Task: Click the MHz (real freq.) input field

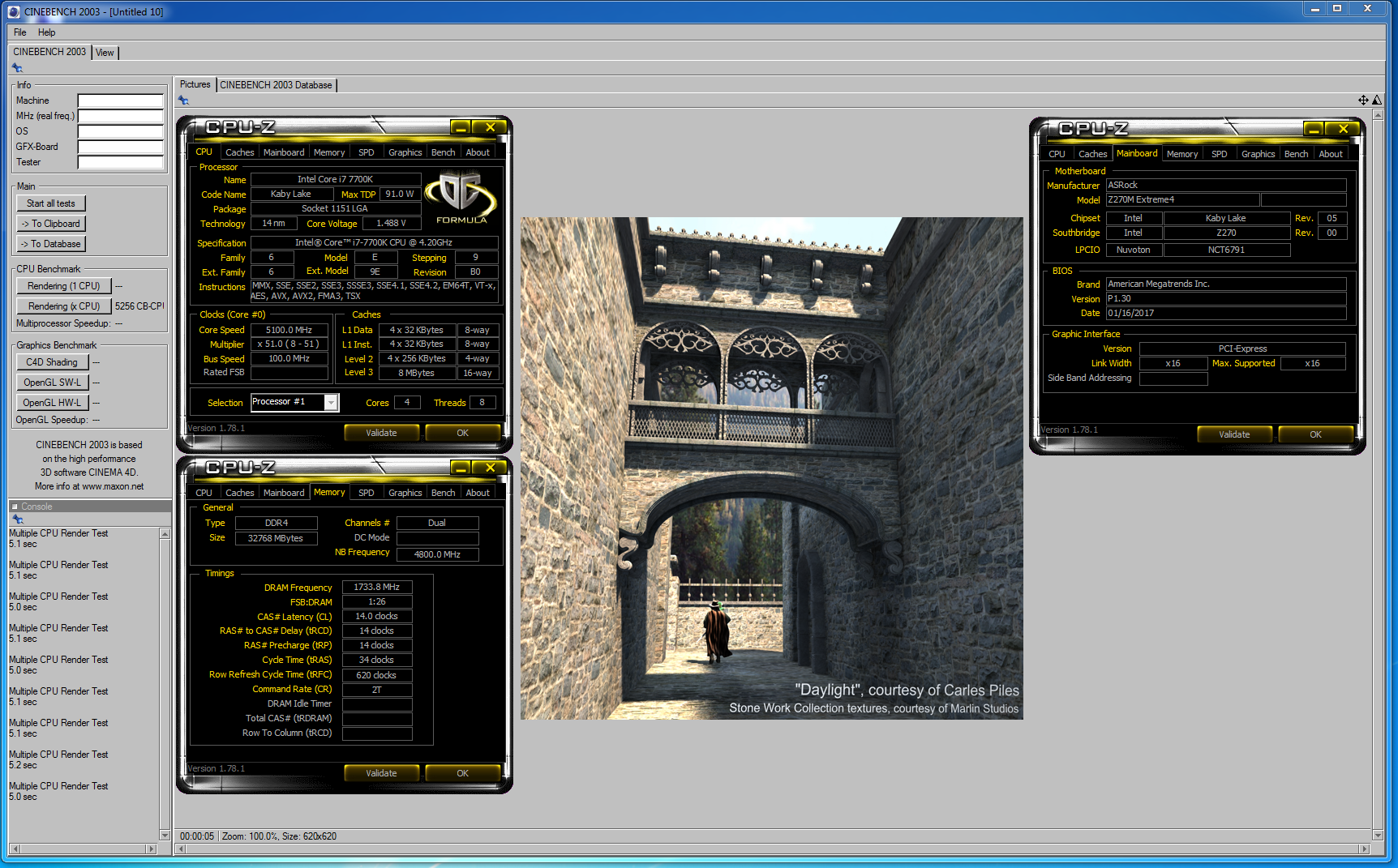Action: [x=121, y=116]
